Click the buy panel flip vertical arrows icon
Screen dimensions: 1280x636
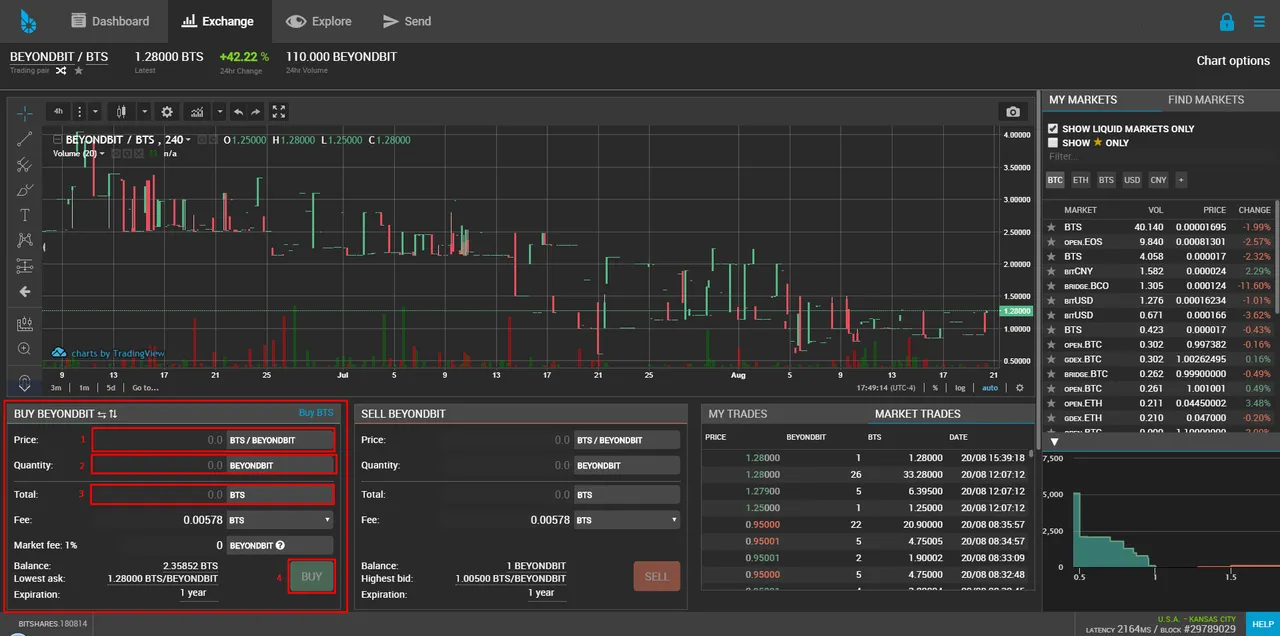(113, 414)
